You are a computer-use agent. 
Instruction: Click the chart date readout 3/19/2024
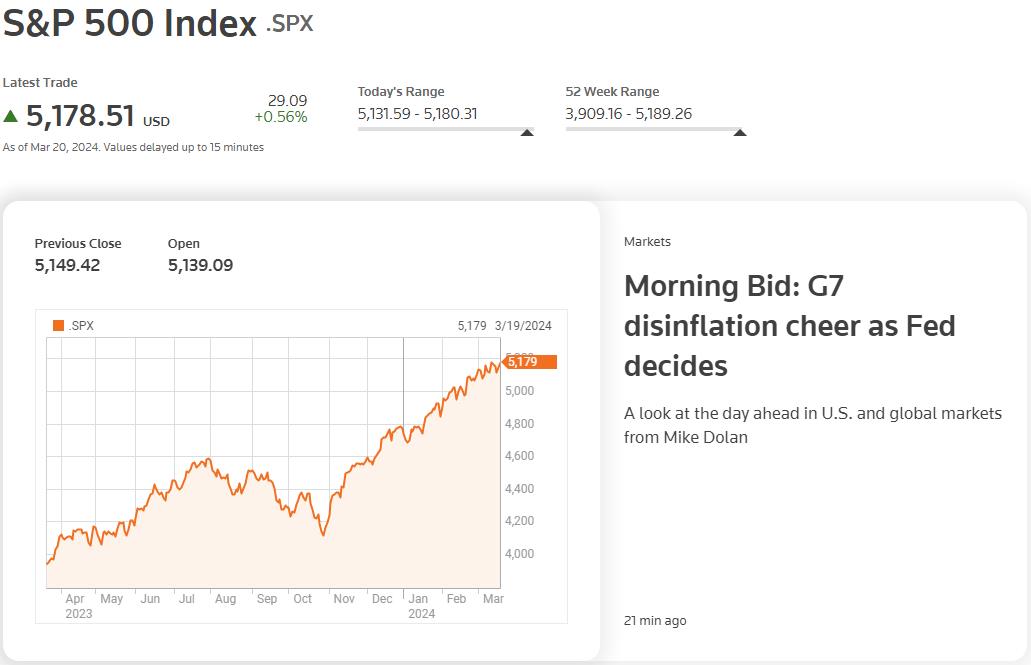(523, 326)
